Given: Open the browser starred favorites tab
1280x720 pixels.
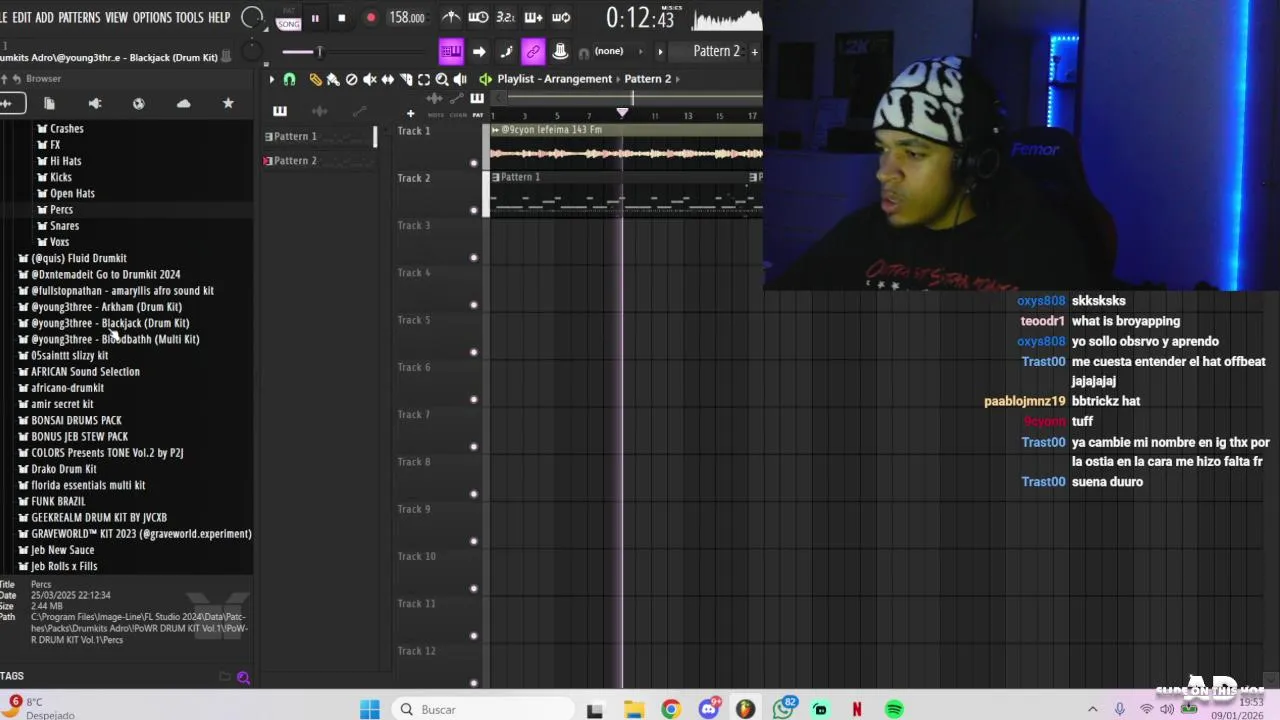Looking at the screenshot, I should (x=228, y=103).
